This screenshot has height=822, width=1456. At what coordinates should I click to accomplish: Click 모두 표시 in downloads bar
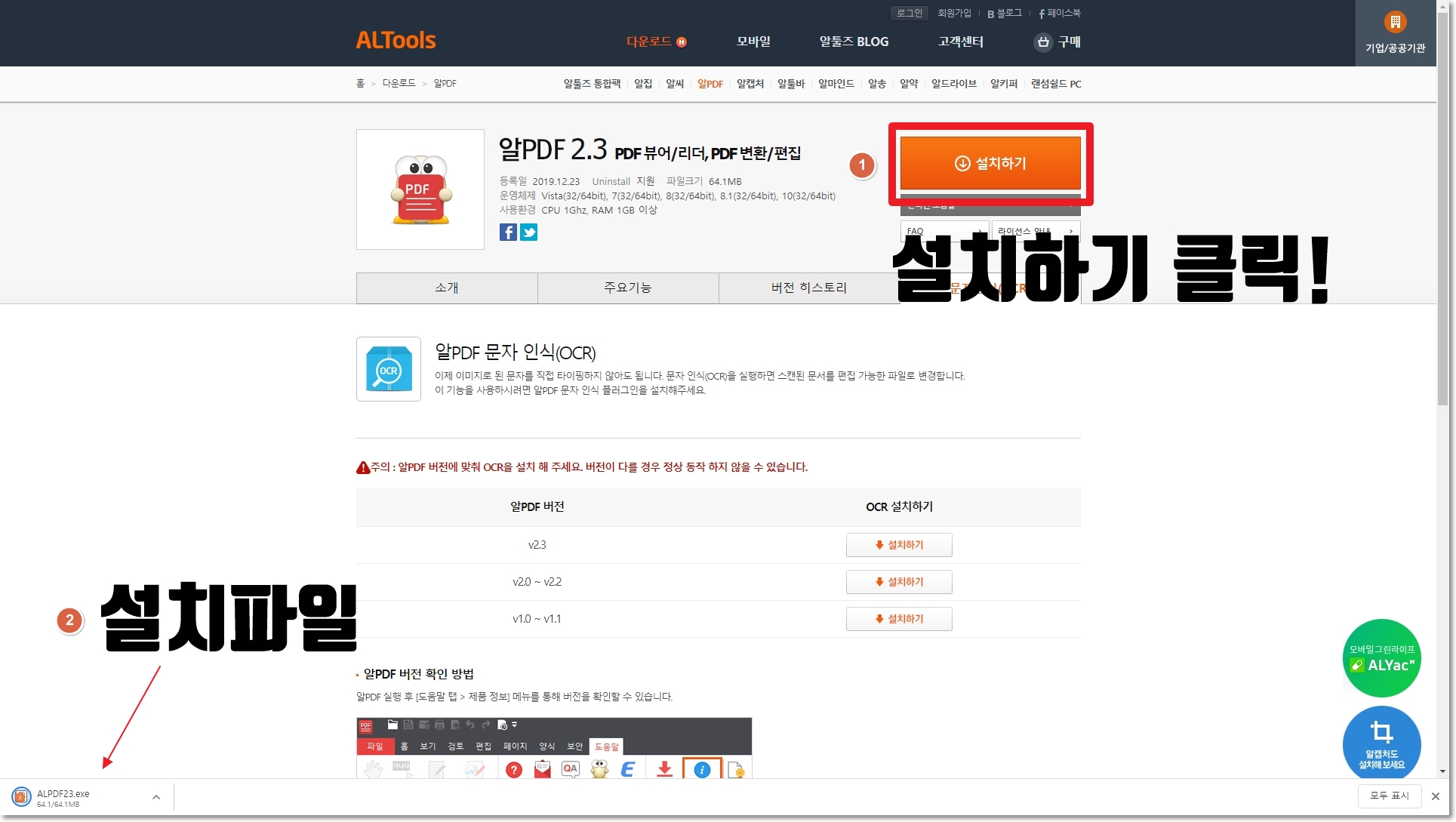[1390, 796]
